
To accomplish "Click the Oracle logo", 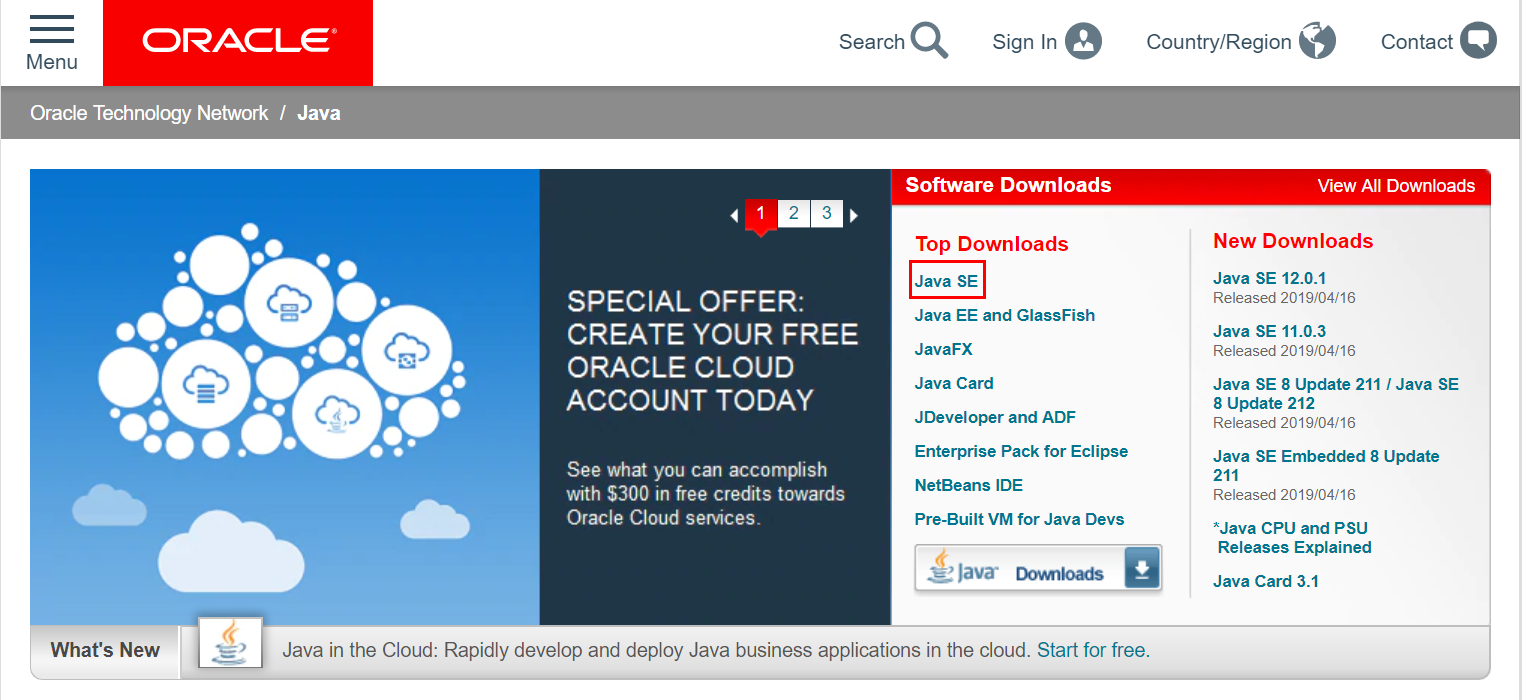I will coord(238,43).
